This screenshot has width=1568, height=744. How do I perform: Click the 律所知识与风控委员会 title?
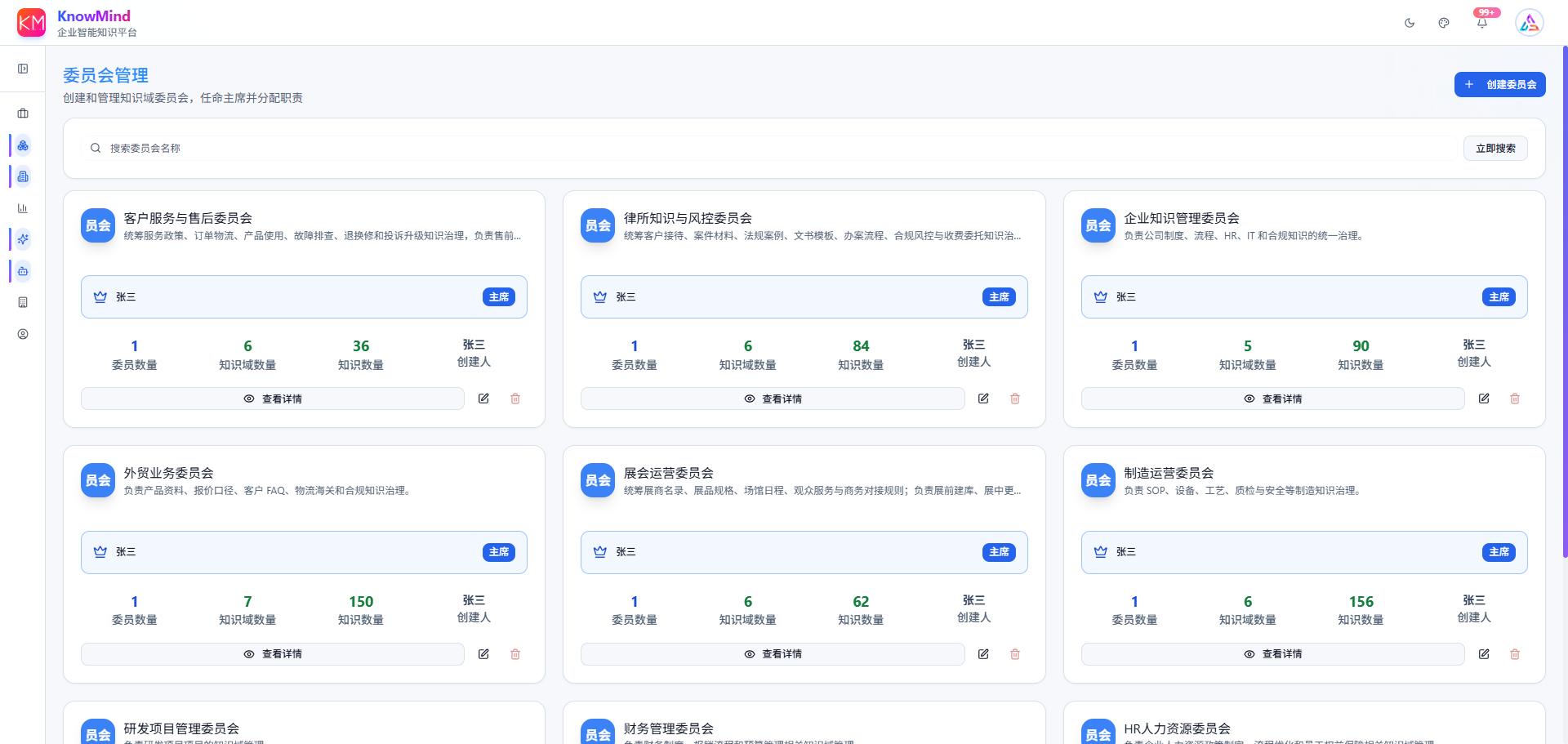click(x=688, y=218)
